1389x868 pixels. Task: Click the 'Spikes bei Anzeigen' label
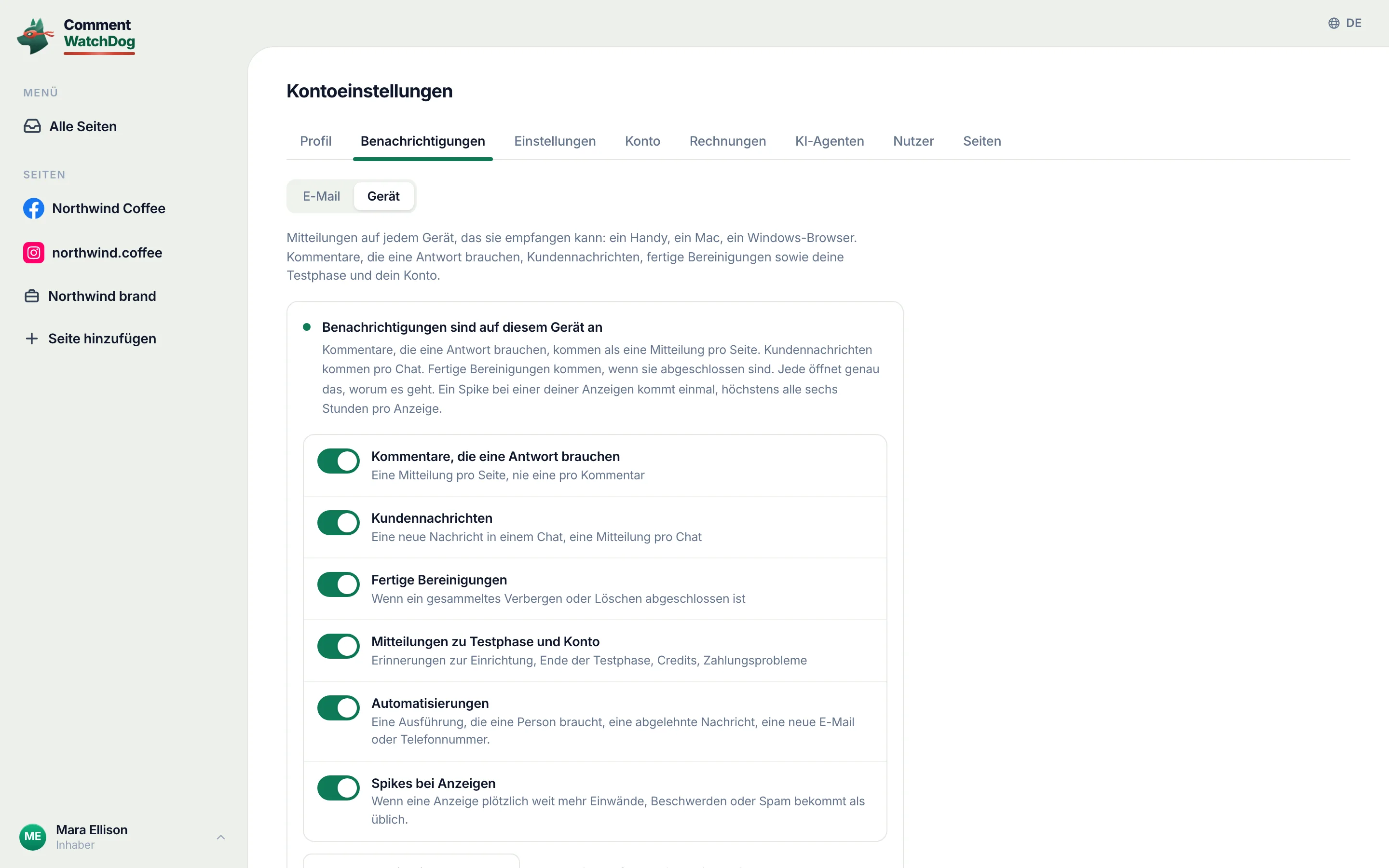434,783
